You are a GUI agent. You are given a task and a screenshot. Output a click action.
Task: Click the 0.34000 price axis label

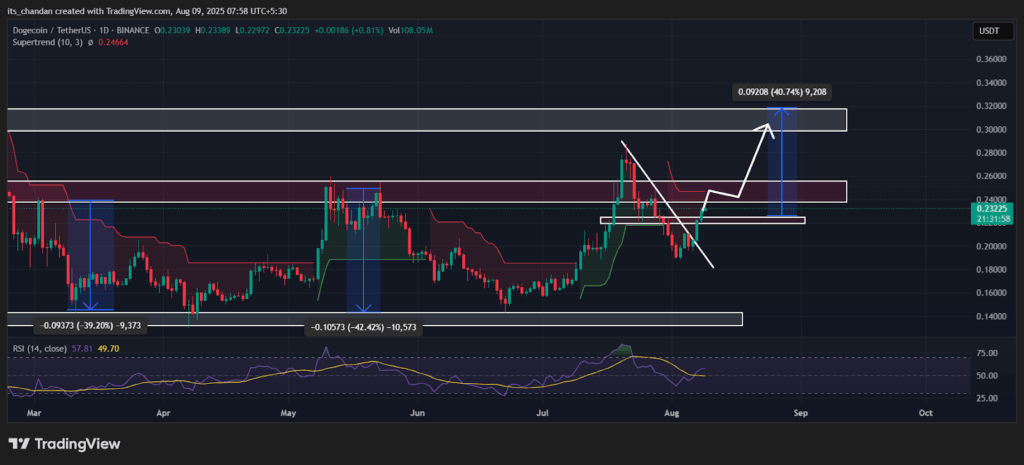[x=992, y=83]
